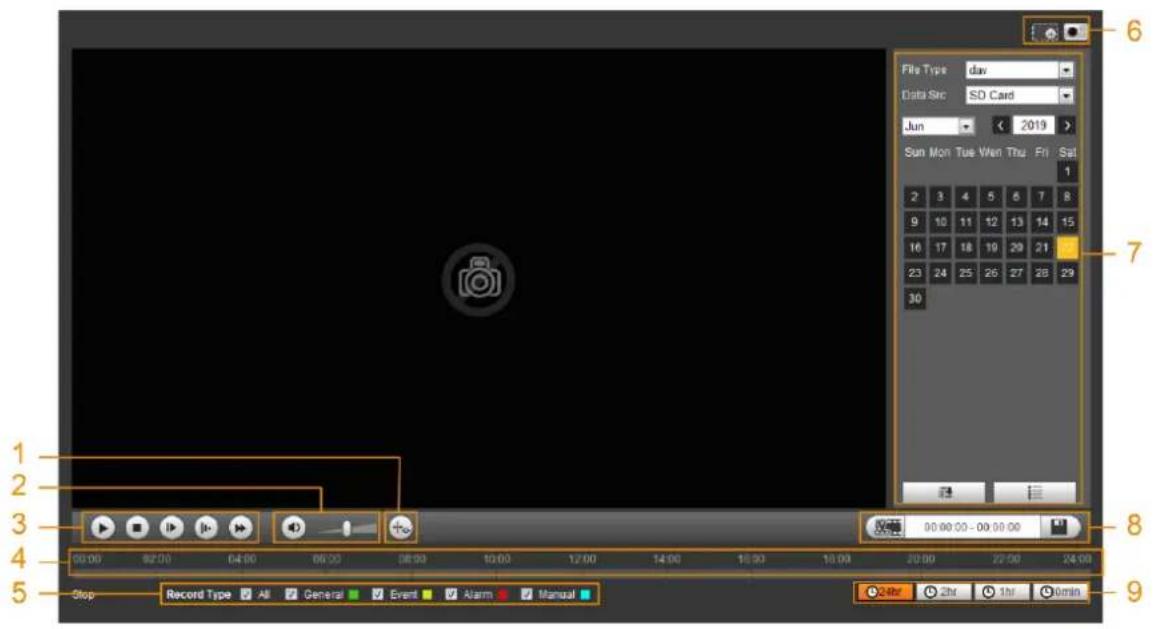Select June 30 in the calendar
Viewport: 1156px width, 629px height.
click(915, 299)
